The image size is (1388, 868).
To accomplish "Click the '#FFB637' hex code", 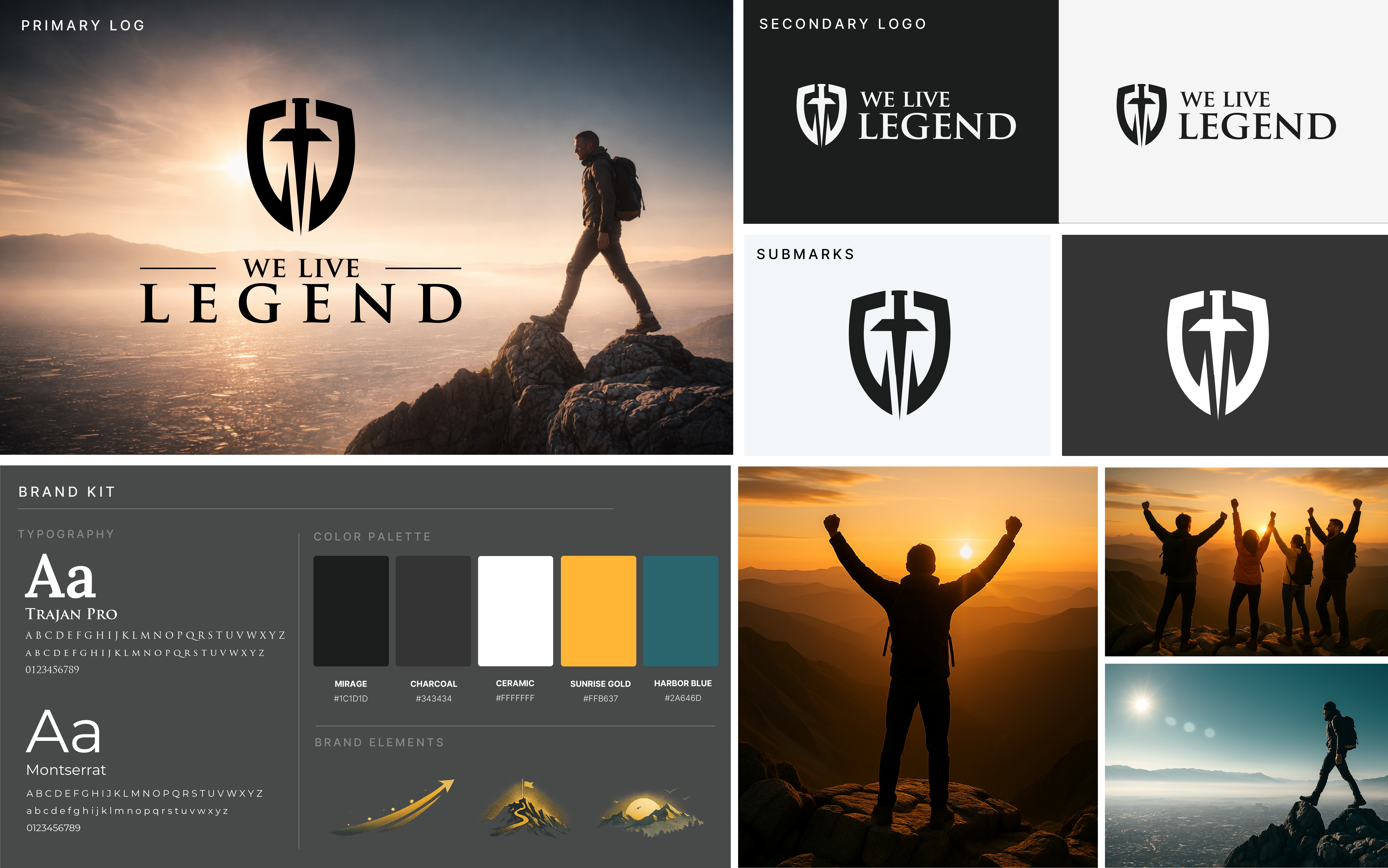I will point(601,699).
